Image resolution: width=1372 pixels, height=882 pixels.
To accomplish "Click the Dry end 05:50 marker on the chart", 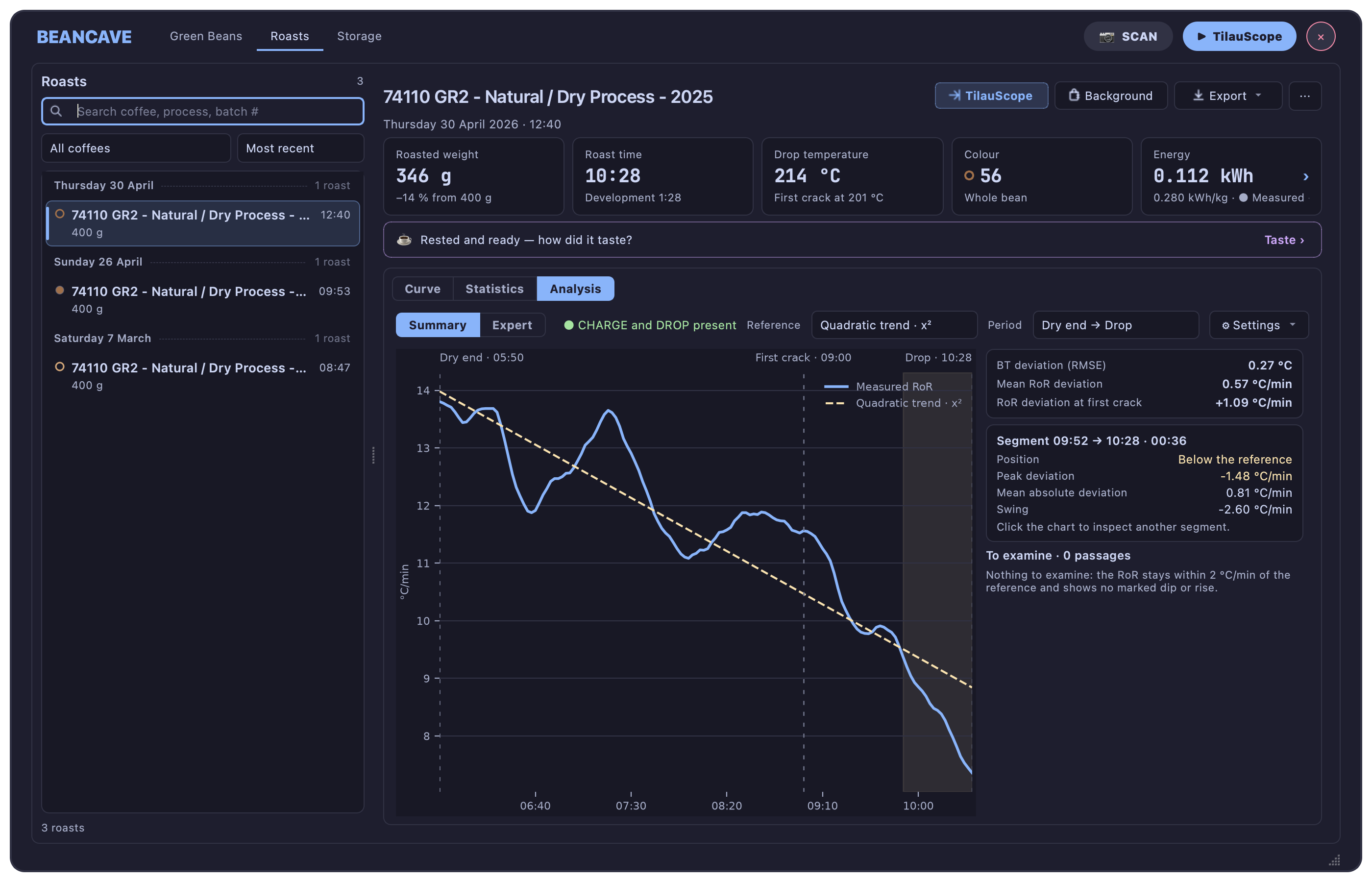I will [x=481, y=357].
